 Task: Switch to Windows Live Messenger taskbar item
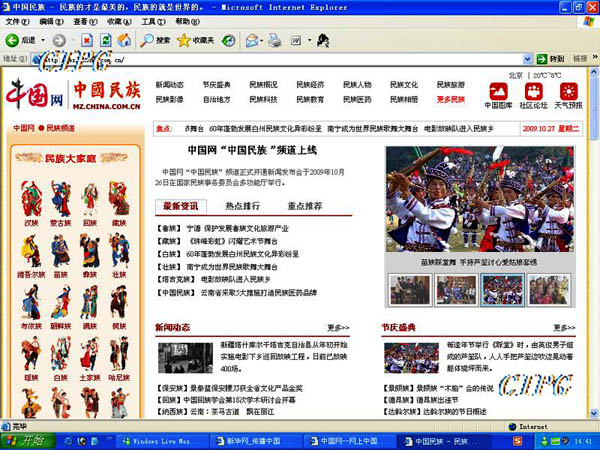point(161,441)
